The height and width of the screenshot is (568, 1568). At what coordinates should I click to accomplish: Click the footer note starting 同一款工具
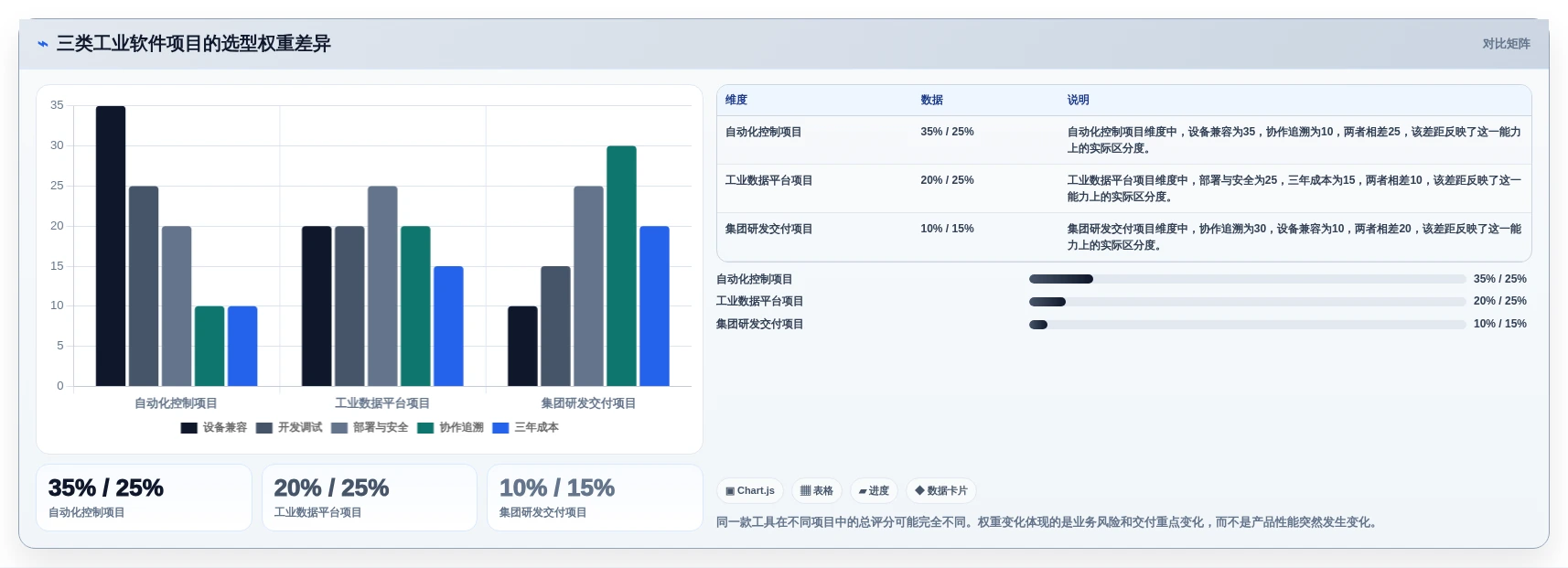pos(1048,523)
